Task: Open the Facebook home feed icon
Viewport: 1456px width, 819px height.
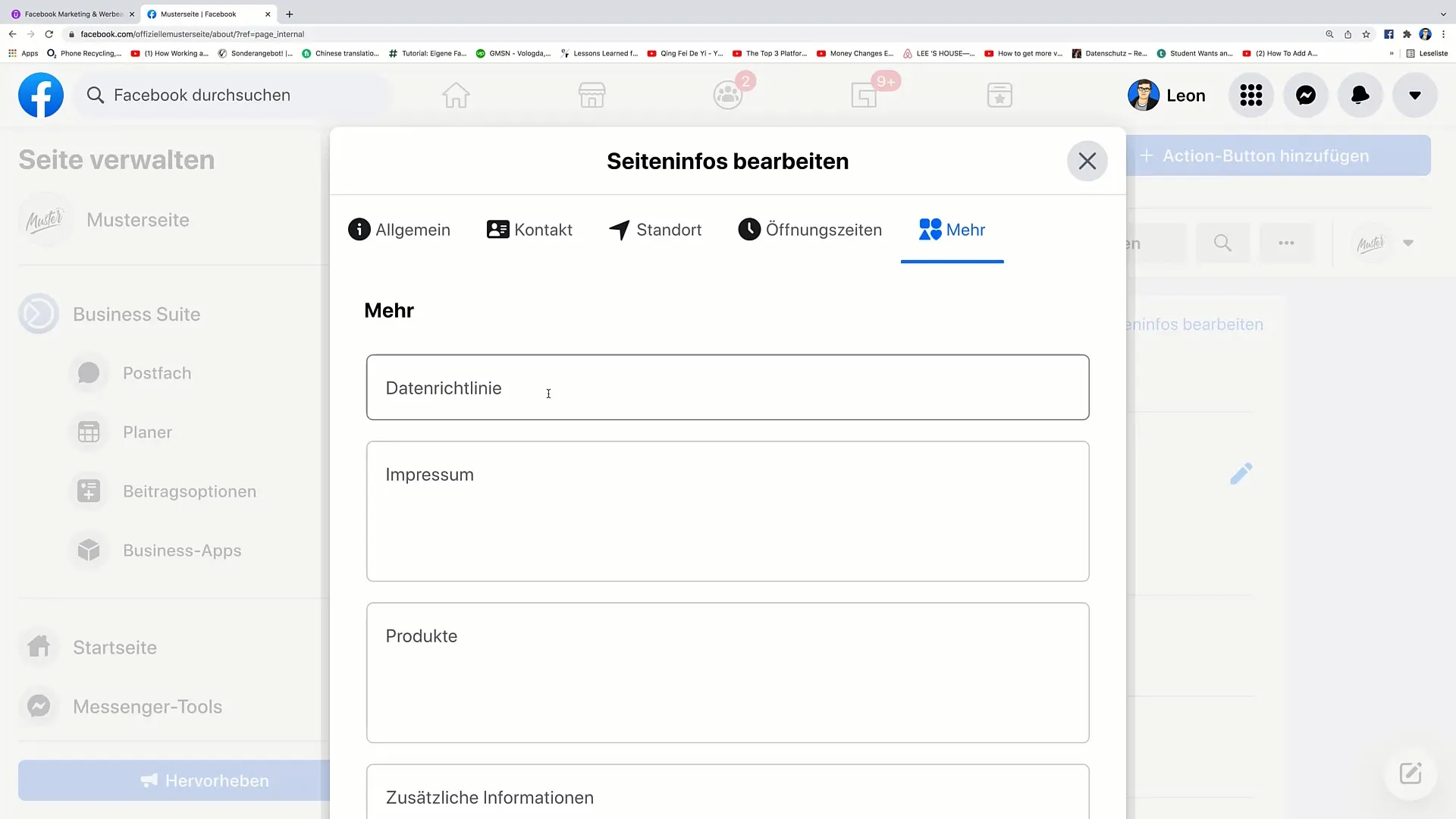Action: pos(456,96)
